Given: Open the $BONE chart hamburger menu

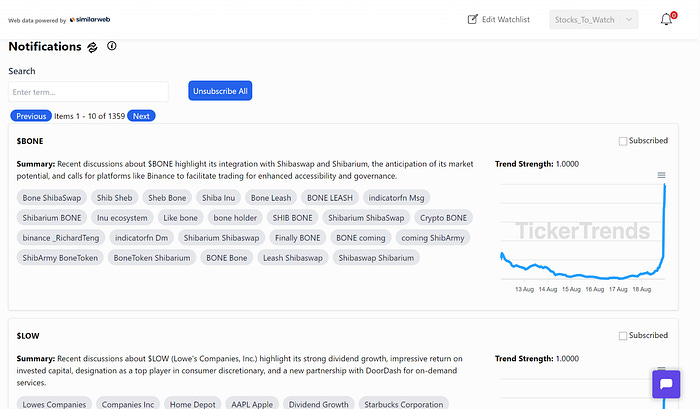Looking at the screenshot, I should pyautogui.click(x=661, y=175).
